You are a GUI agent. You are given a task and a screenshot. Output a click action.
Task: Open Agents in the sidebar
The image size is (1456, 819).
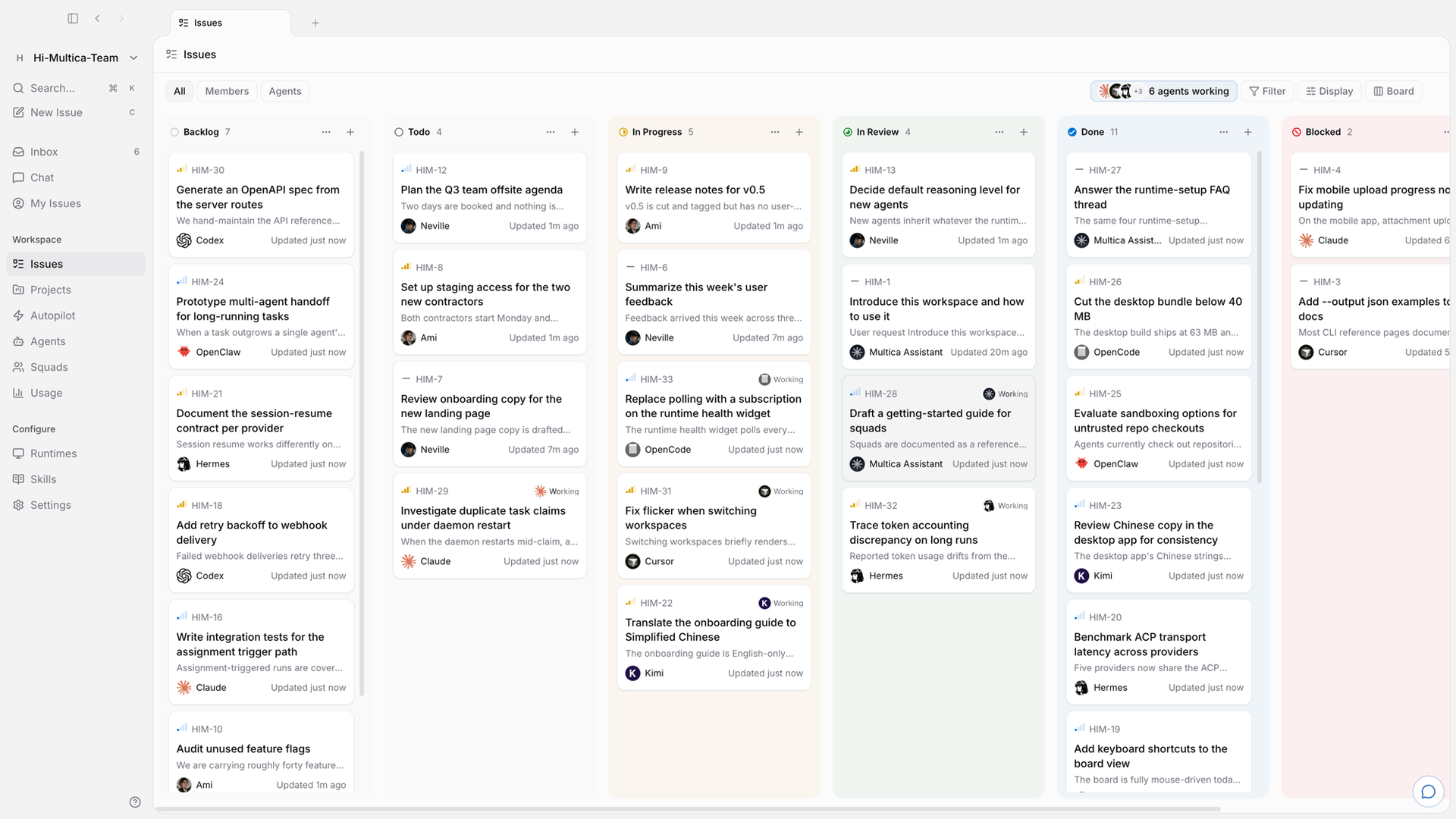pyautogui.click(x=76, y=341)
